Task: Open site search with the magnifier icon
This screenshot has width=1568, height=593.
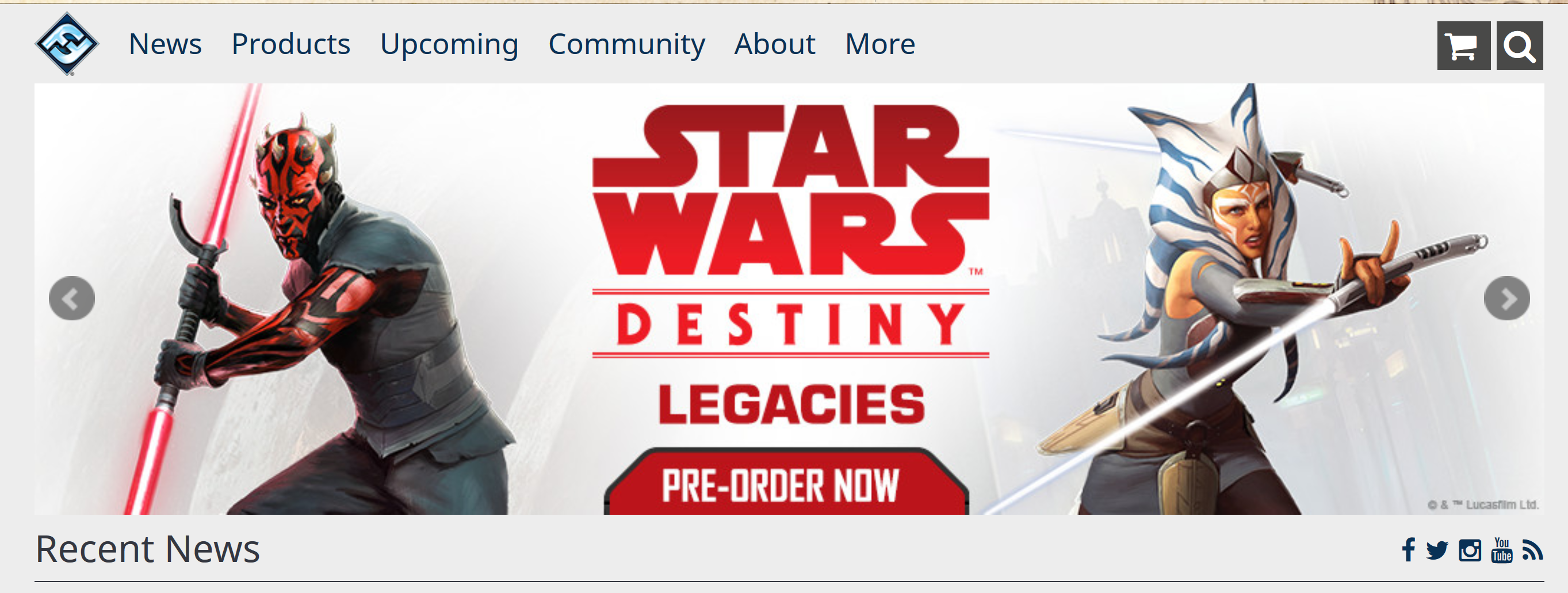Action: (1519, 45)
